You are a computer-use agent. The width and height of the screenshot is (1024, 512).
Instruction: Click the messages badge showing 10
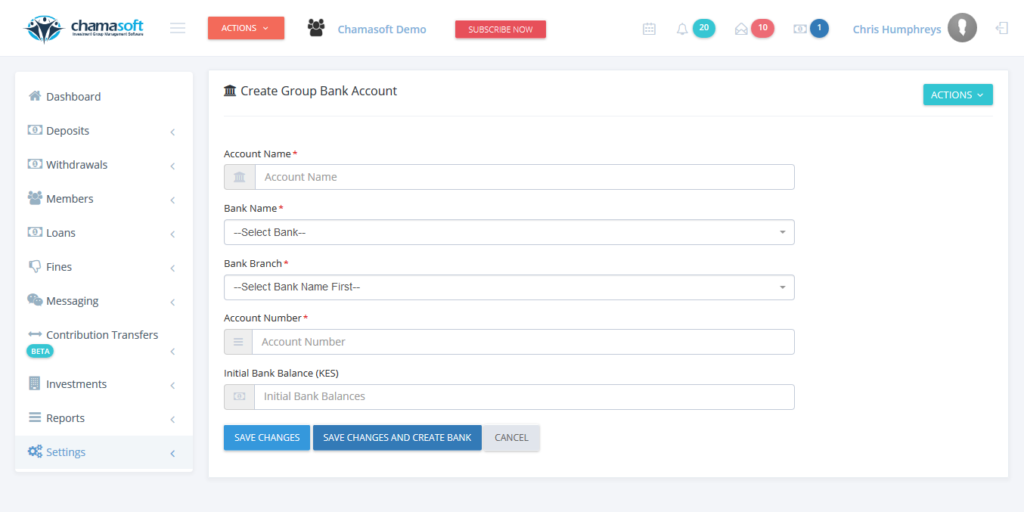[x=762, y=28]
